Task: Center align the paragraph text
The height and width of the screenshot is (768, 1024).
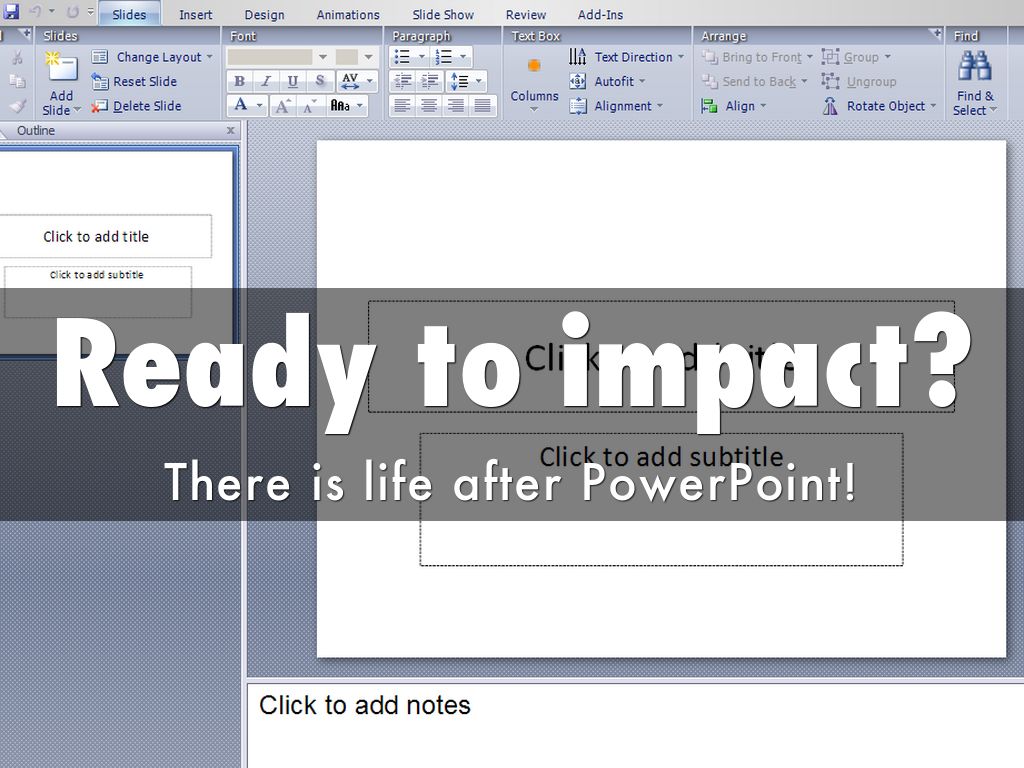Action: tap(429, 106)
